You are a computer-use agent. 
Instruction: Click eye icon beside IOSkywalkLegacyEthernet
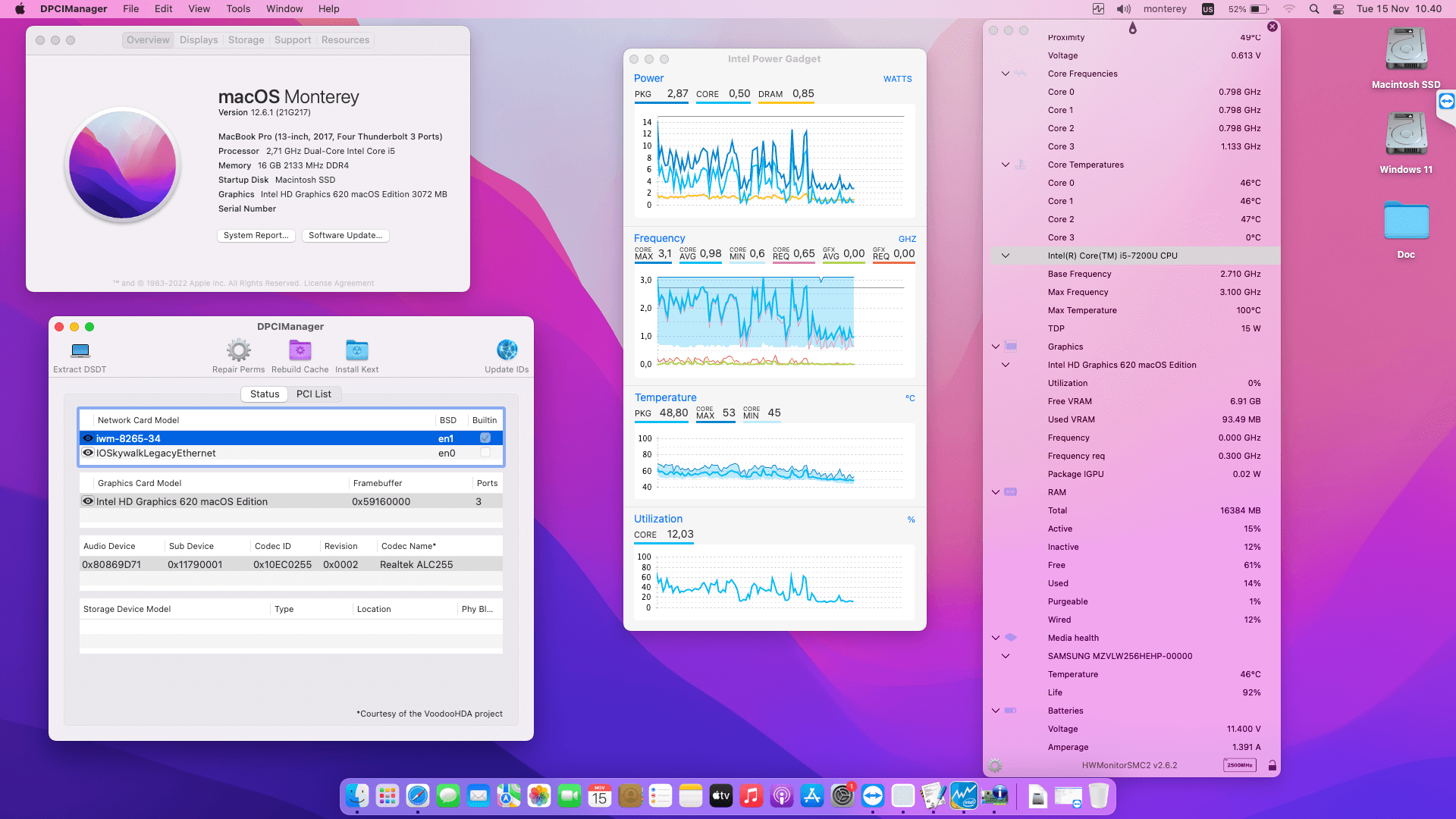[x=88, y=453]
